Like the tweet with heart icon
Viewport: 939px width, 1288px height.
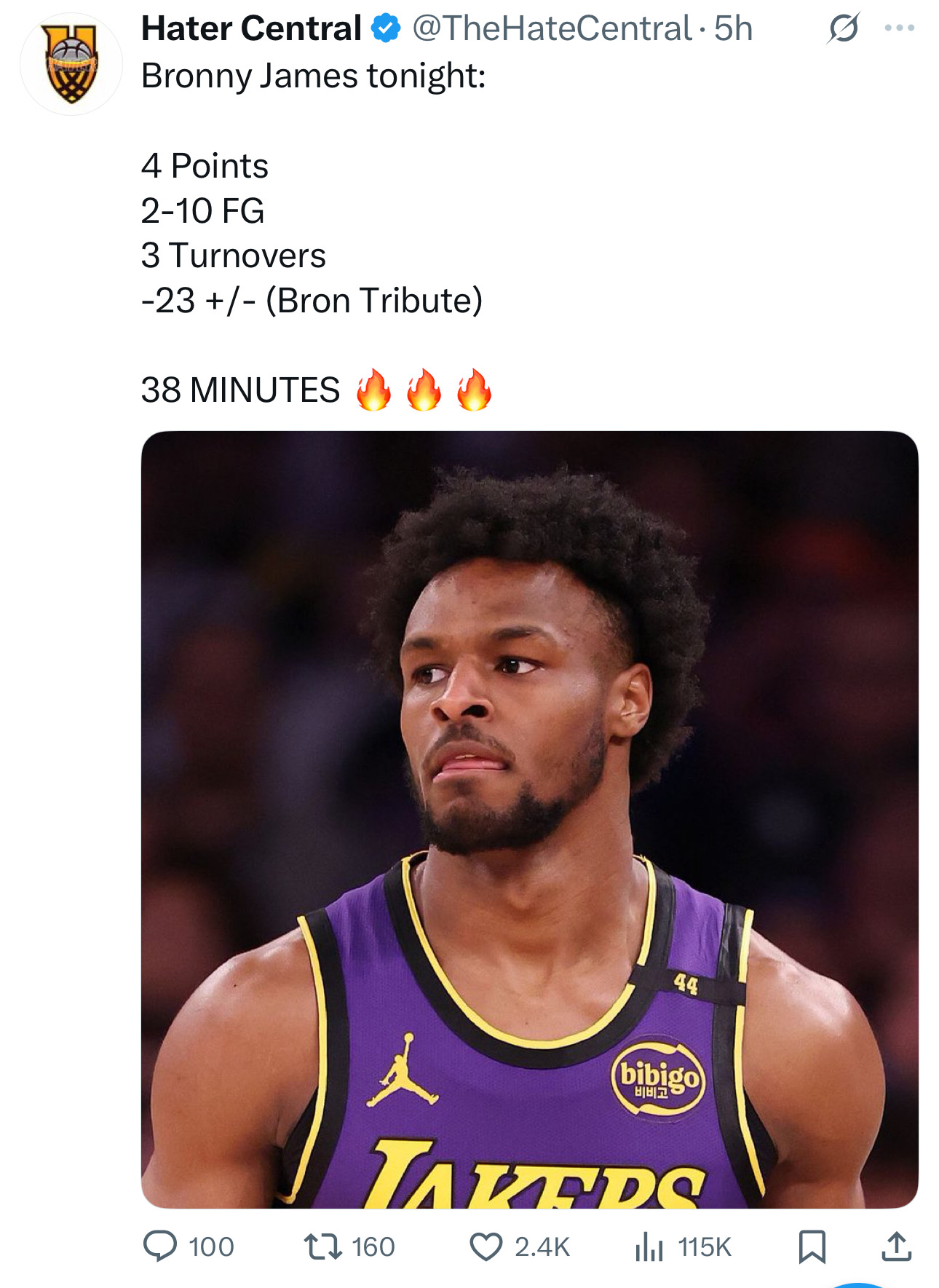[486, 1246]
